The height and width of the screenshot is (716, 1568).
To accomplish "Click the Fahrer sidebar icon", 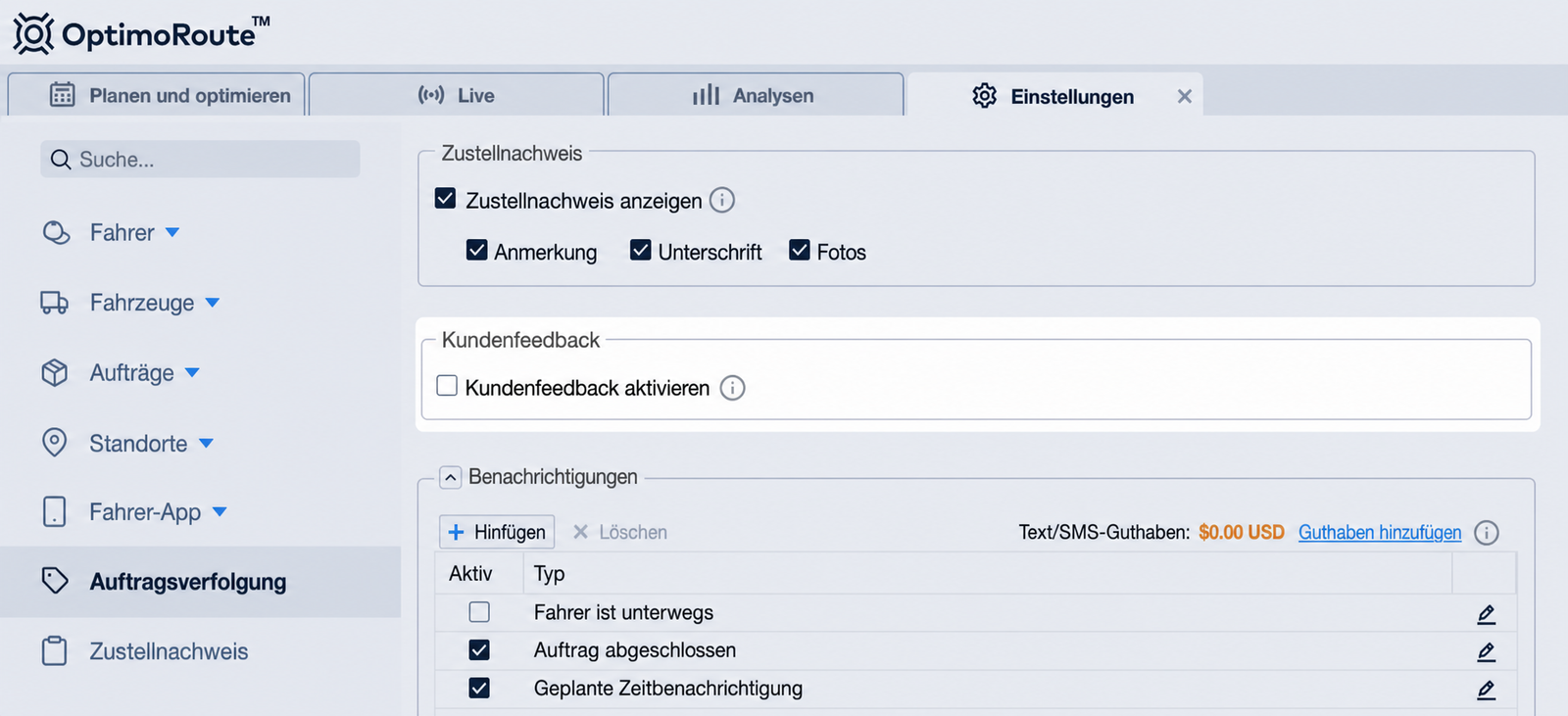I will [57, 233].
